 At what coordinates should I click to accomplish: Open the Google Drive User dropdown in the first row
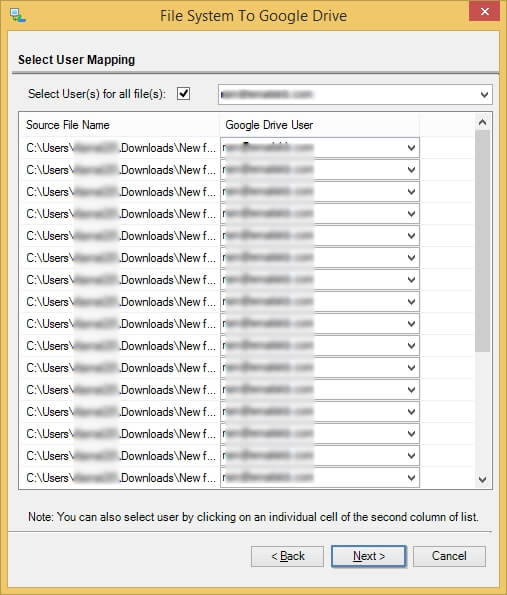(411, 148)
